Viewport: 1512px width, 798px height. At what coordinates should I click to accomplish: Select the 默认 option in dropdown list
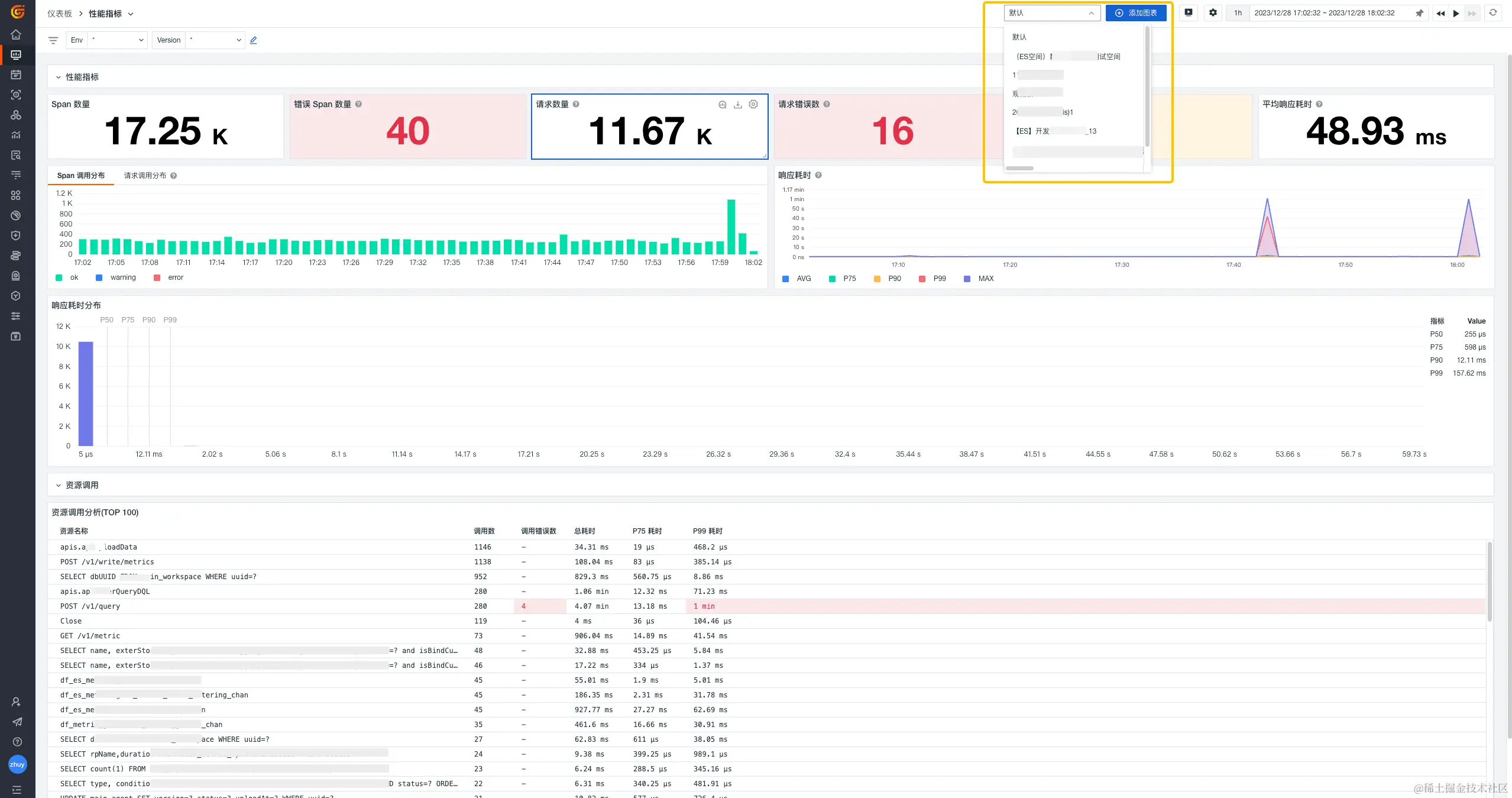1019,37
